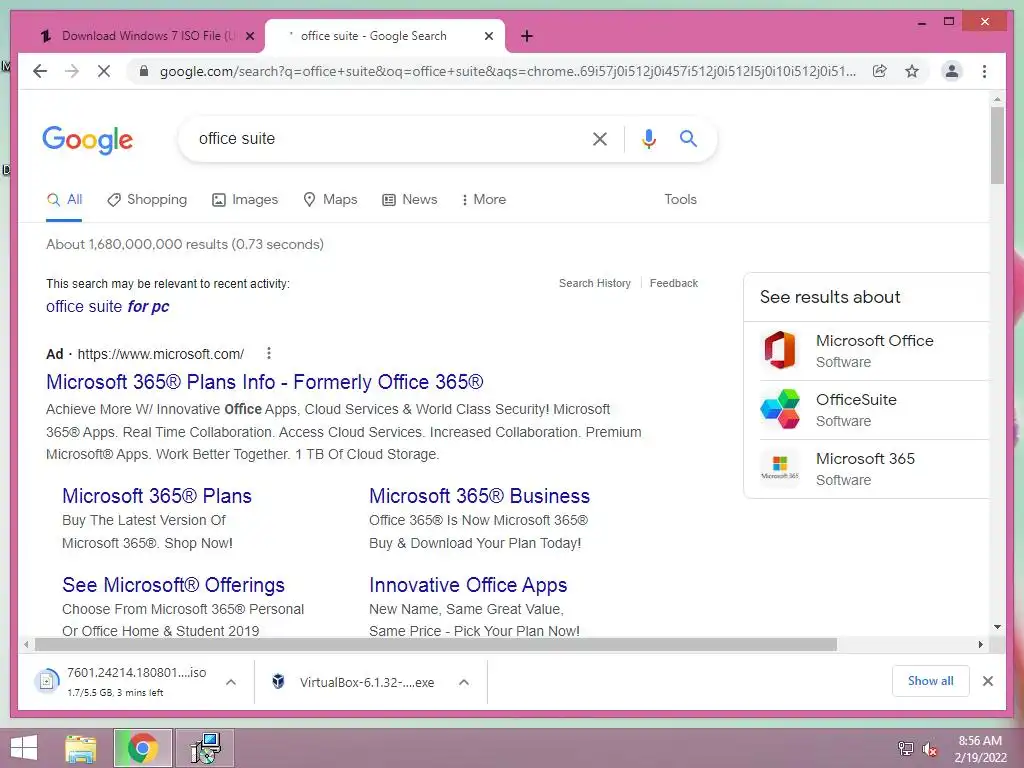Close the office suite Google Search tab
The height and width of the screenshot is (768, 1024).
click(488, 36)
